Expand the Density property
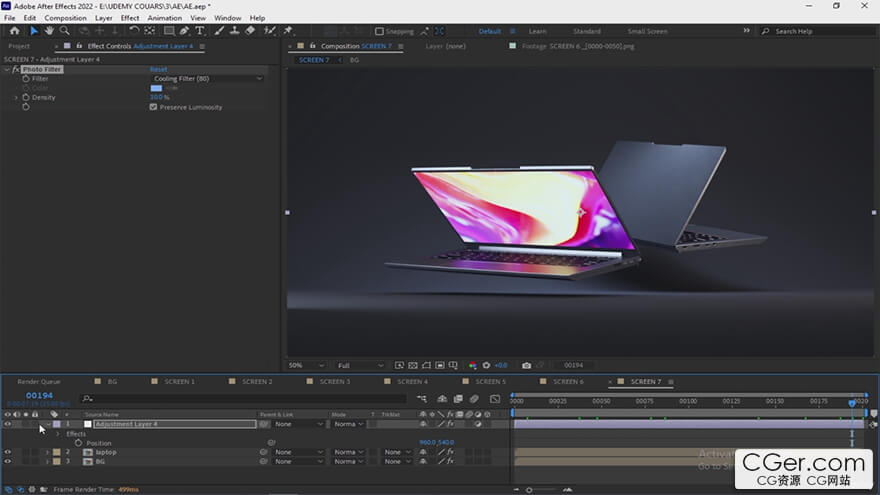This screenshot has height=495, width=880. click(x=16, y=97)
